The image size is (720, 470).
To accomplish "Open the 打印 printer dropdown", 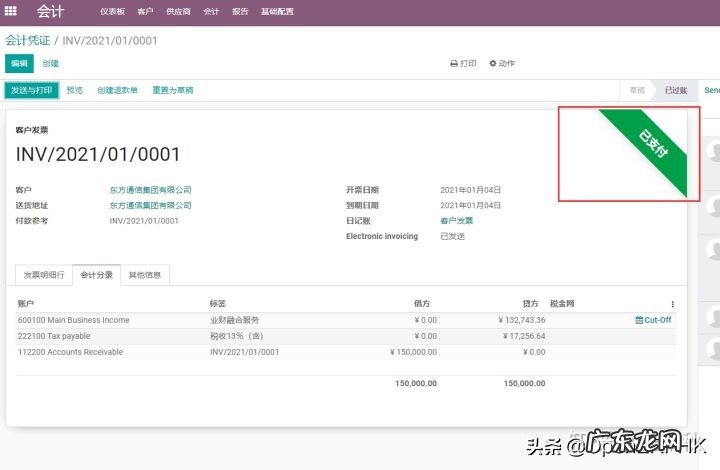I will click(463, 63).
